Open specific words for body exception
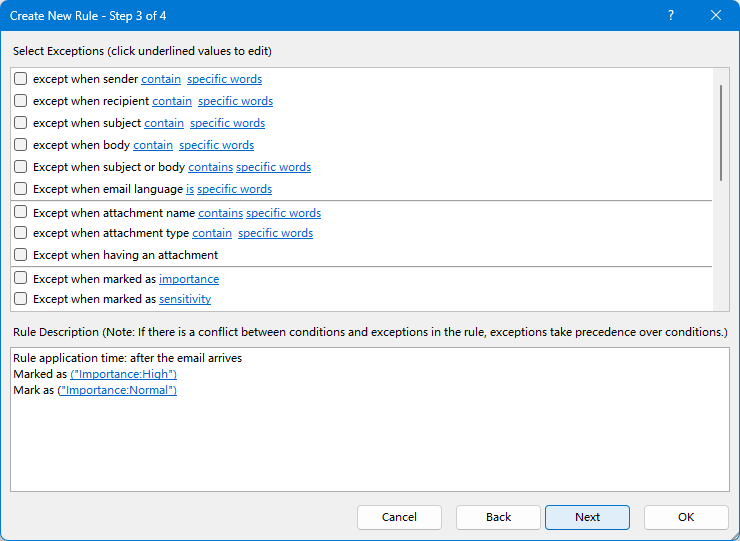This screenshot has height=541, width=740. click(x=217, y=145)
